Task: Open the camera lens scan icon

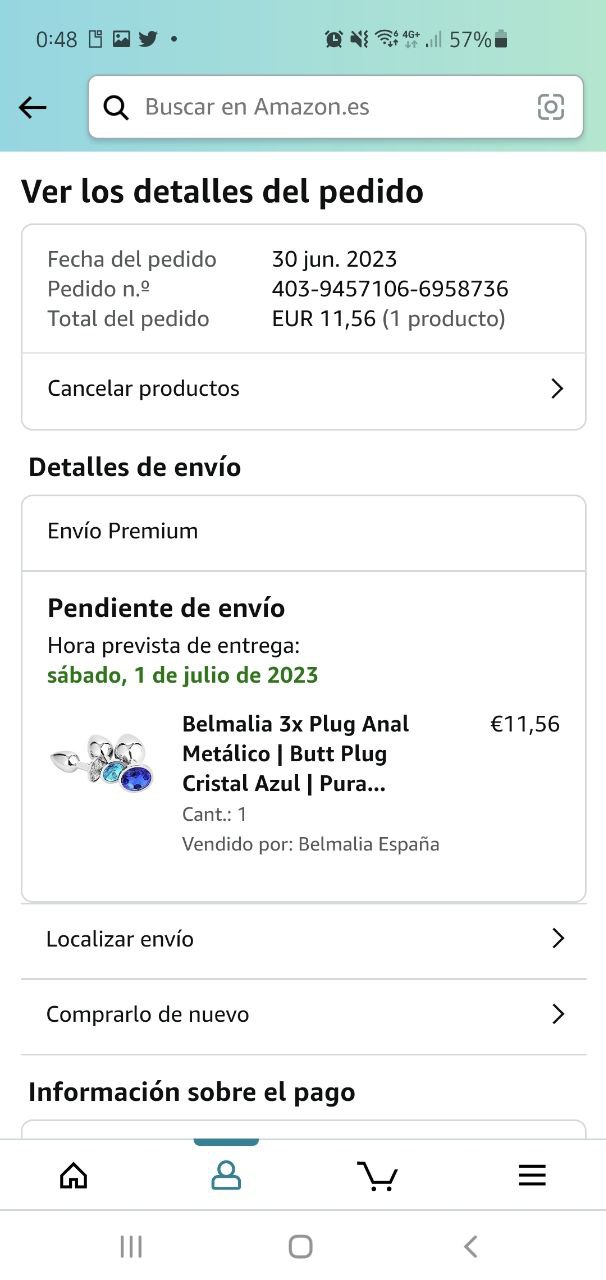Action: 550,108
